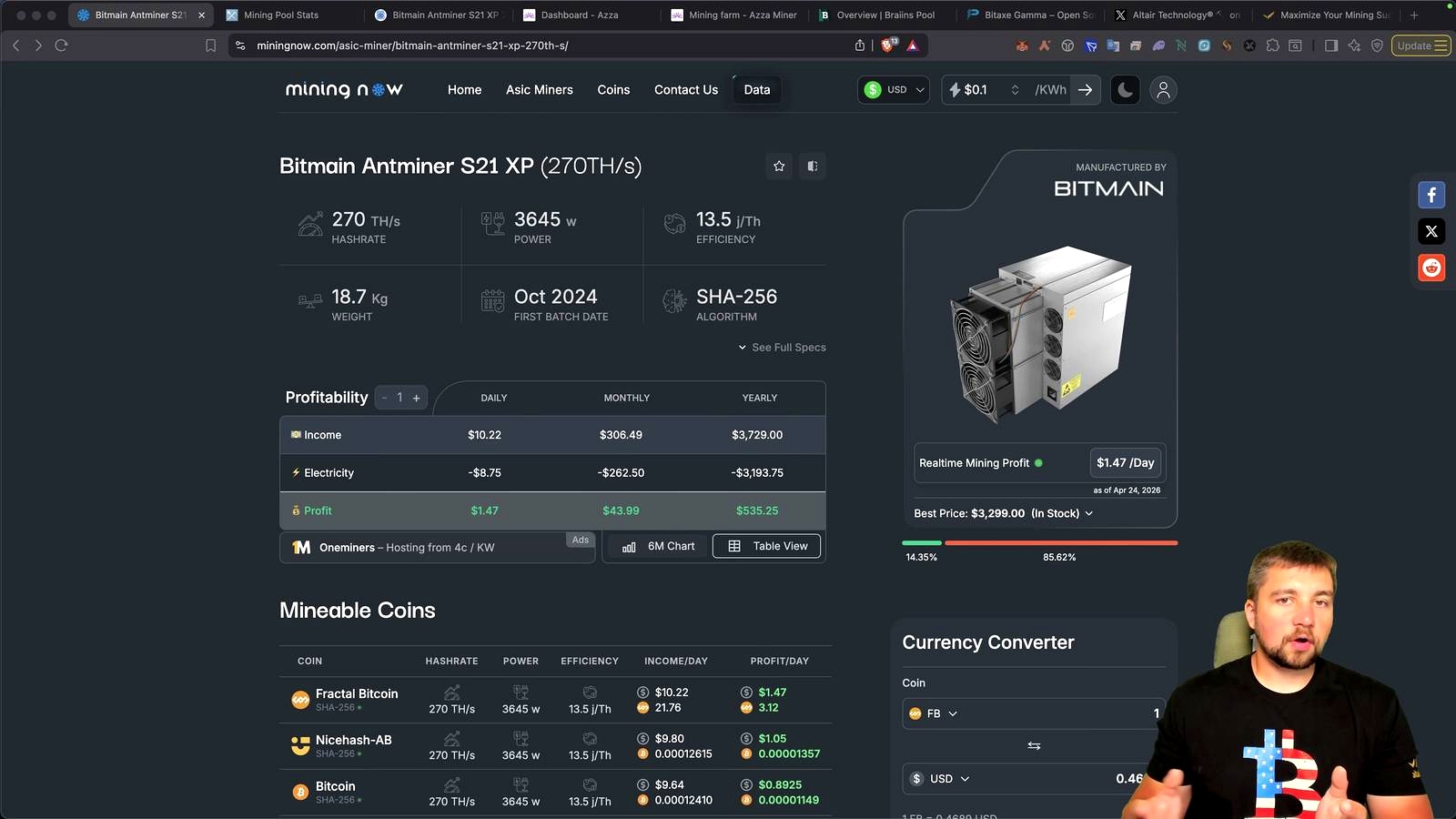Open the 6M Chart view
This screenshot has height=819, width=1456.
[659, 546]
